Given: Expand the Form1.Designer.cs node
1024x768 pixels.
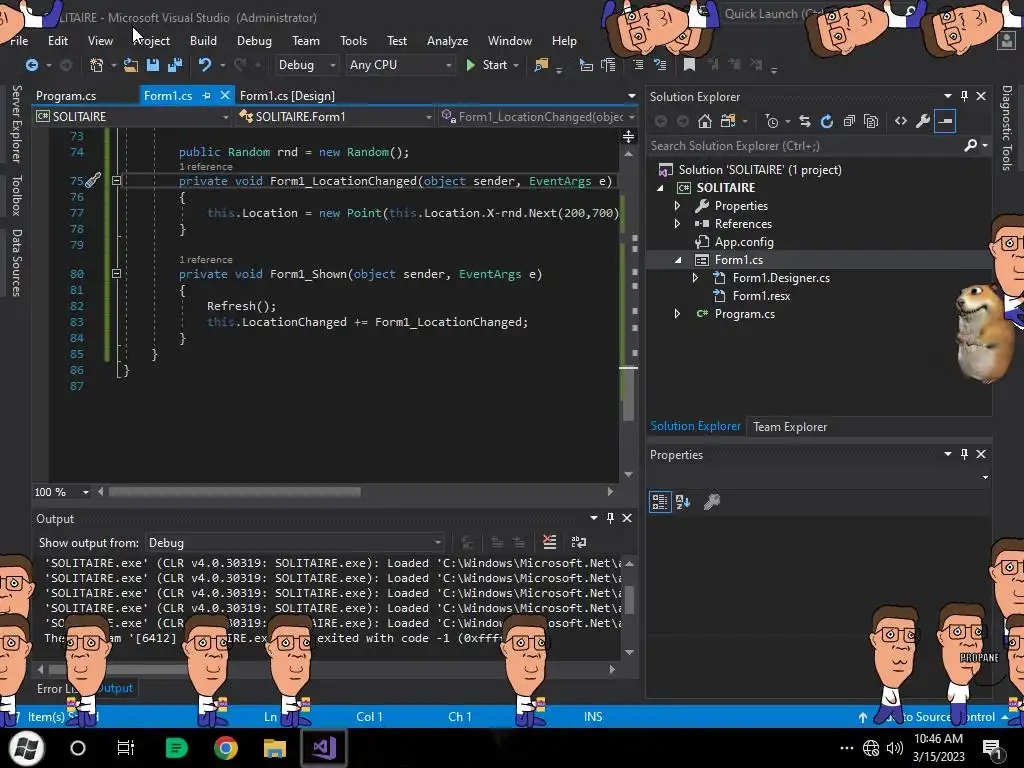Looking at the screenshot, I should tap(696, 278).
